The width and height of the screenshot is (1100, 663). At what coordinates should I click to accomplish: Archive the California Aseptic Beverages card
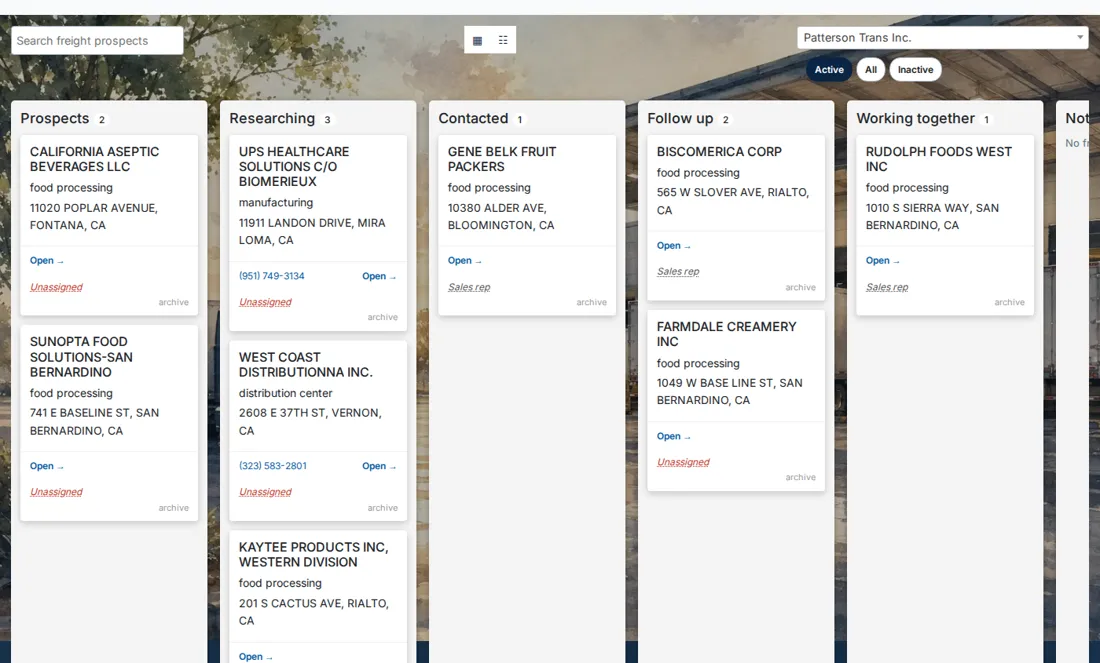pyautogui.click(x=173, y=302)
